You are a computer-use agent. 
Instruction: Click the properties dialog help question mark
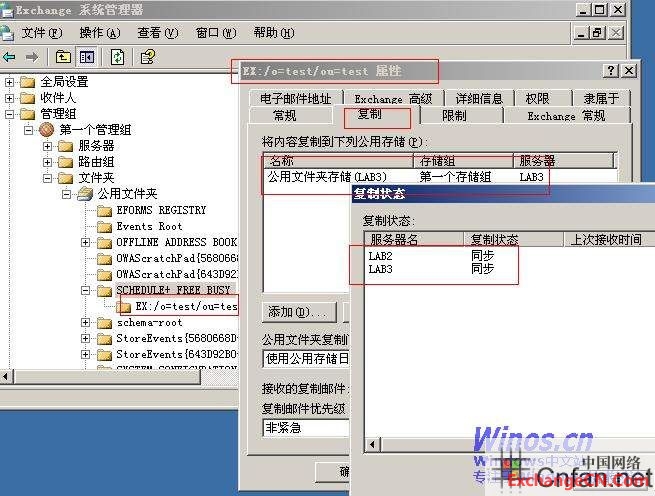(610, 71)
